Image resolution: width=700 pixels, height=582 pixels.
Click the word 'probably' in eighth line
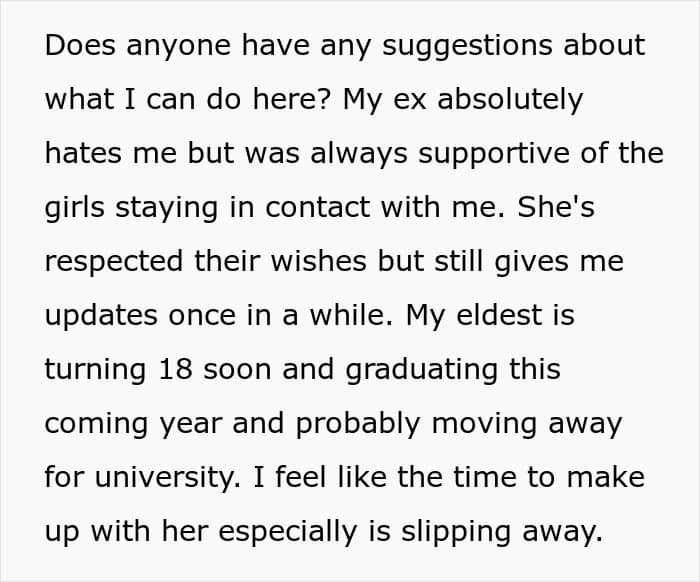tap(358, 424)
